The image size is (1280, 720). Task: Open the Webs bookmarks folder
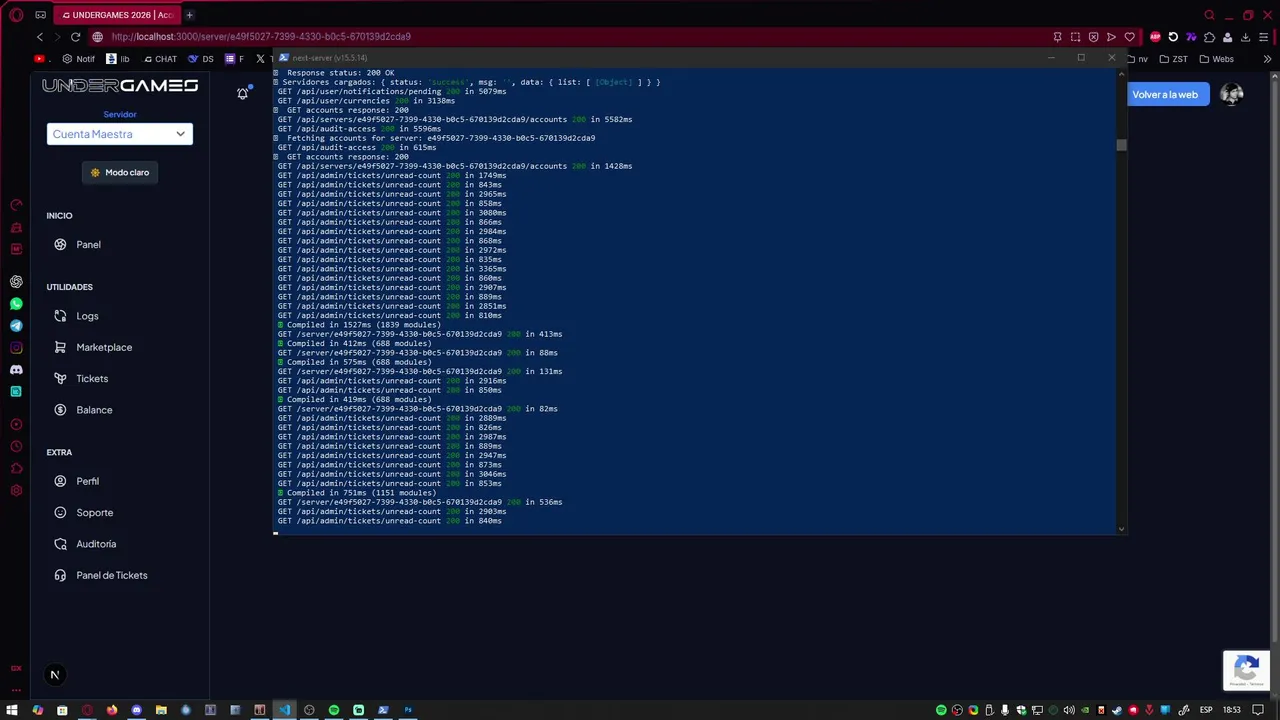pyautogui.click(x=1217, y=59)
